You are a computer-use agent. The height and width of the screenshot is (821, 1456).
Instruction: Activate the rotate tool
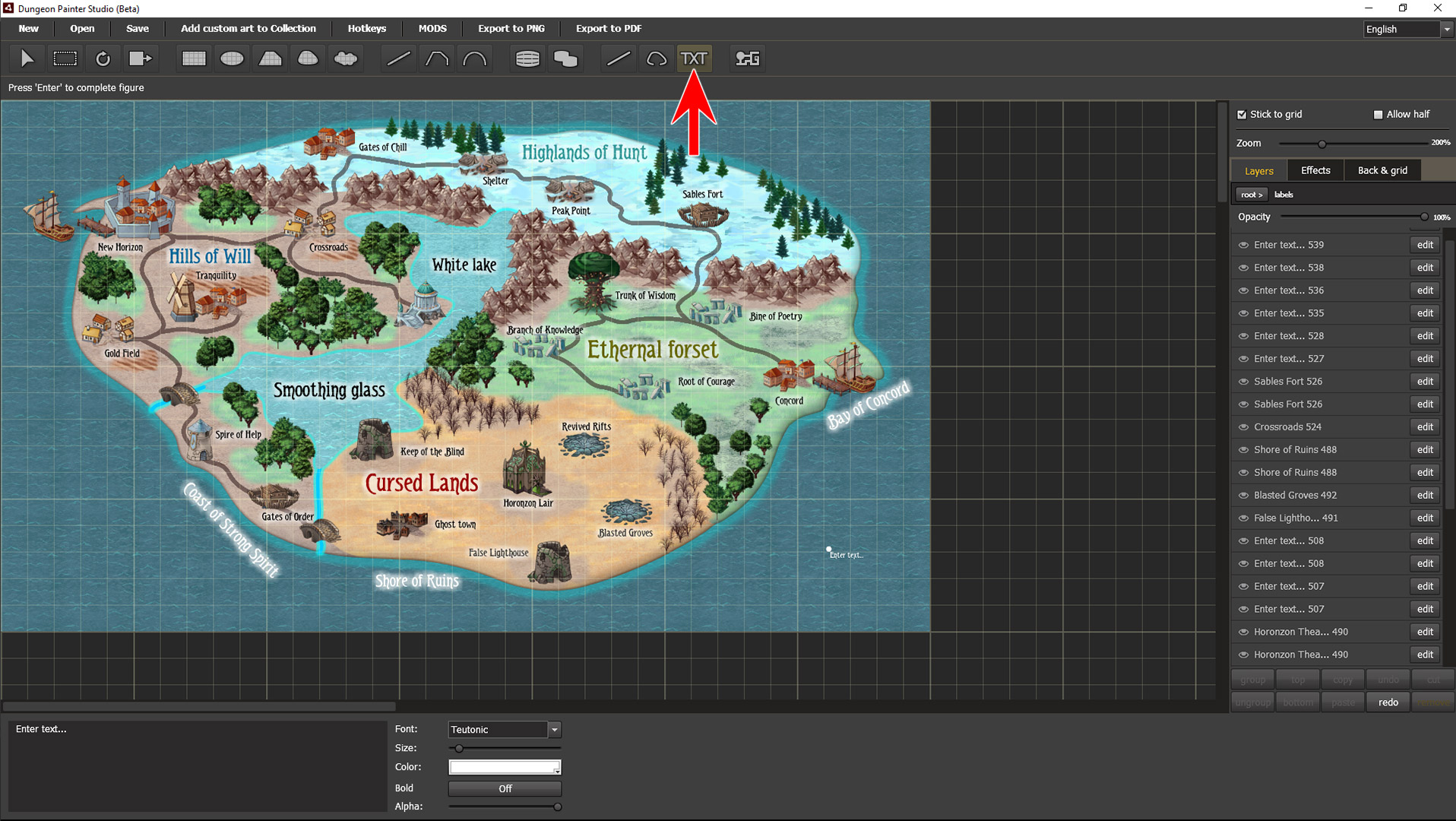[103, 59]
